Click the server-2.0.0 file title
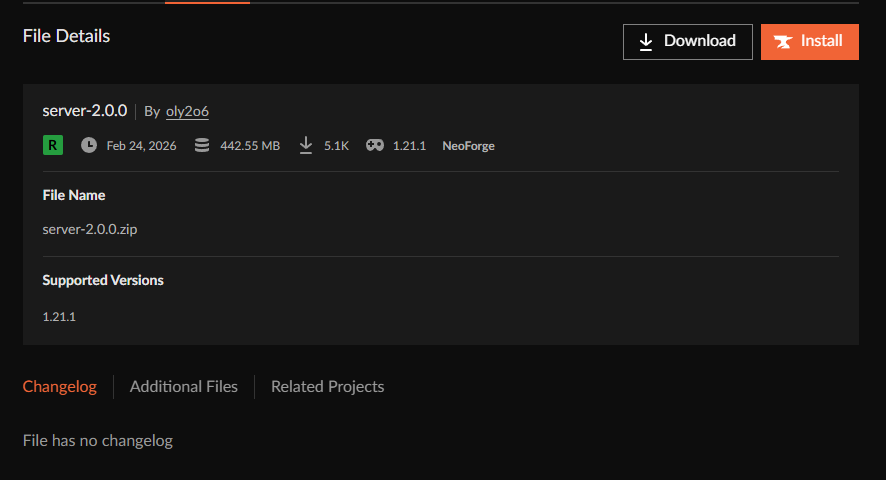This screenshot has width=886, height=480. pos(85,110)
